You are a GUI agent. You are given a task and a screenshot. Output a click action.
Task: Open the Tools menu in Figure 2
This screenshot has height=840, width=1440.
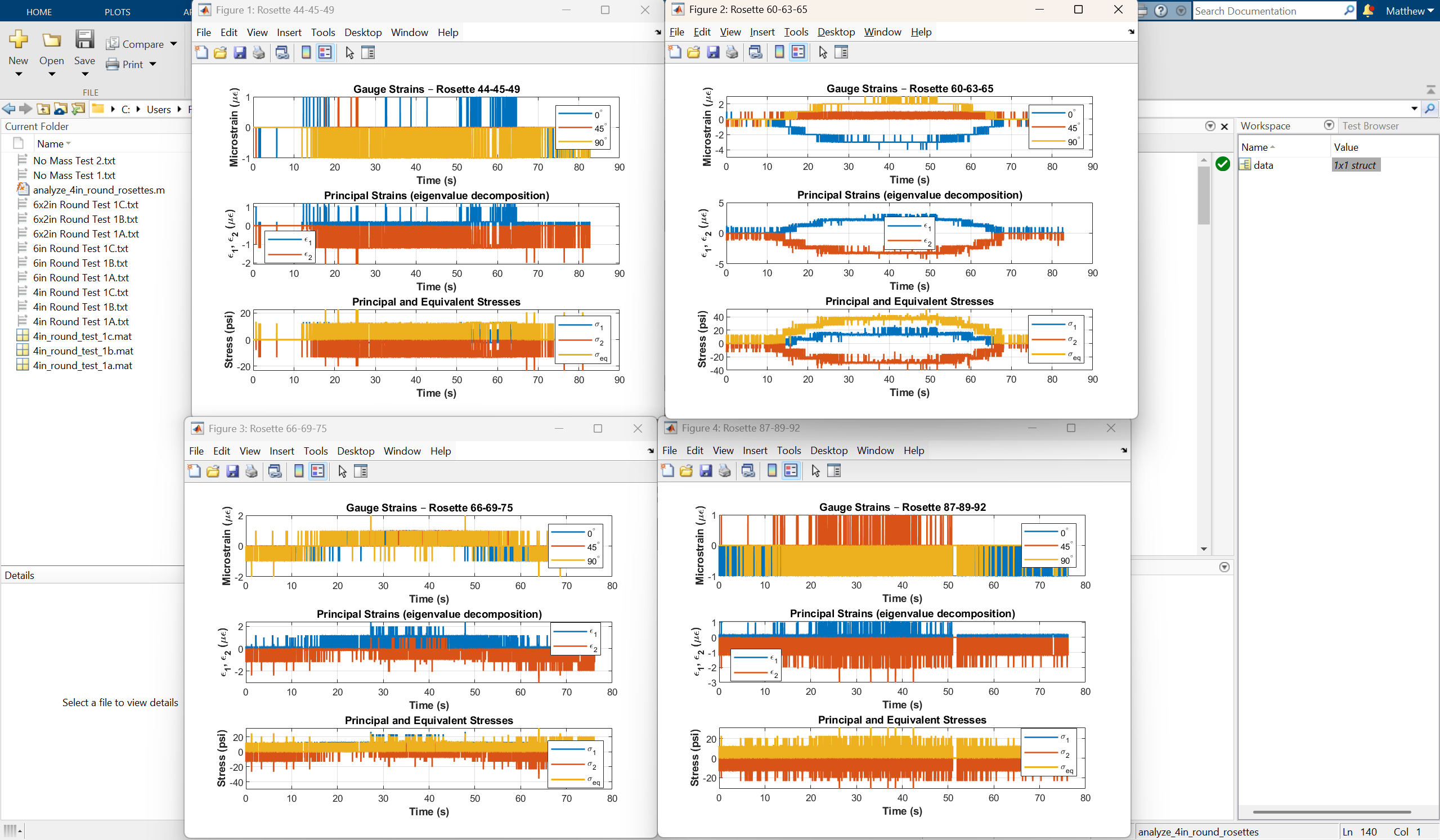click(796, 32)
